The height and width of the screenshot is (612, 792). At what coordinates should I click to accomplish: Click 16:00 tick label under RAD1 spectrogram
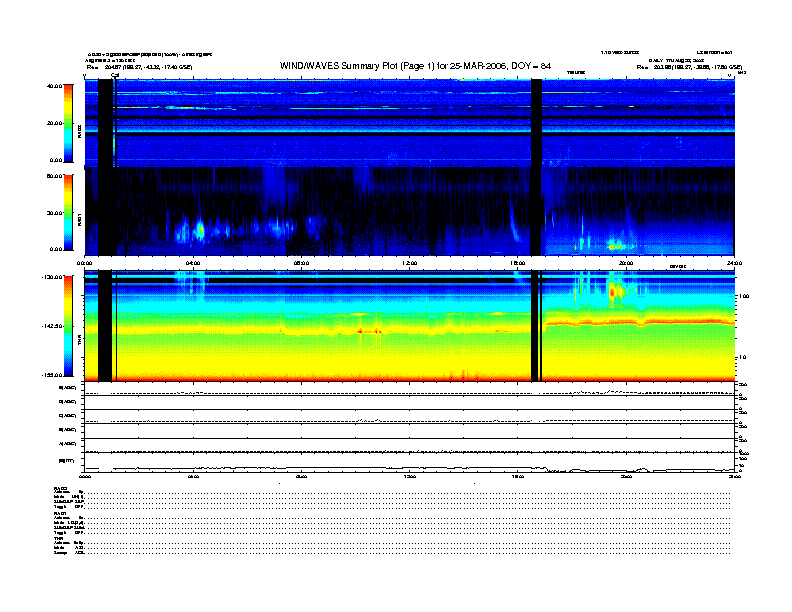(518, 263)
